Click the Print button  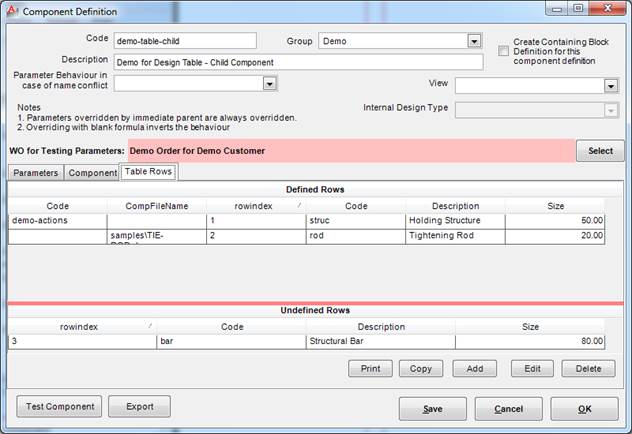tap(370, 368)
